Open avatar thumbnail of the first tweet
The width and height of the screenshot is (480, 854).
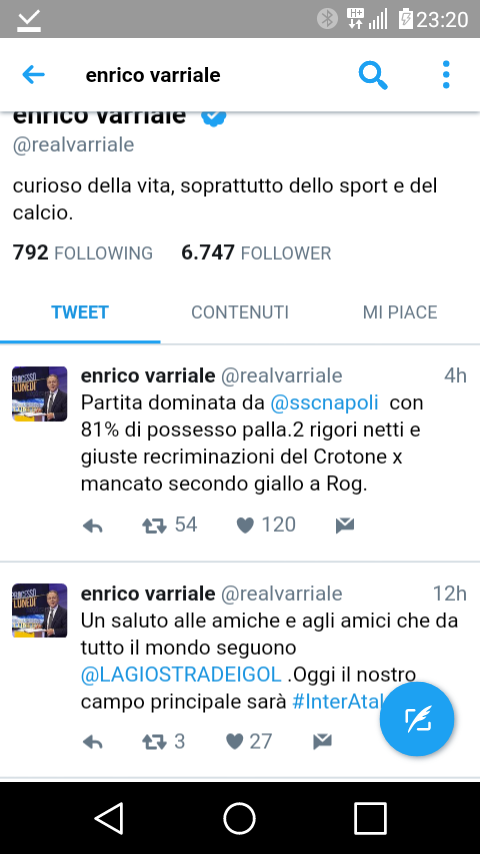pyautogui.click(x=40, y=394)
